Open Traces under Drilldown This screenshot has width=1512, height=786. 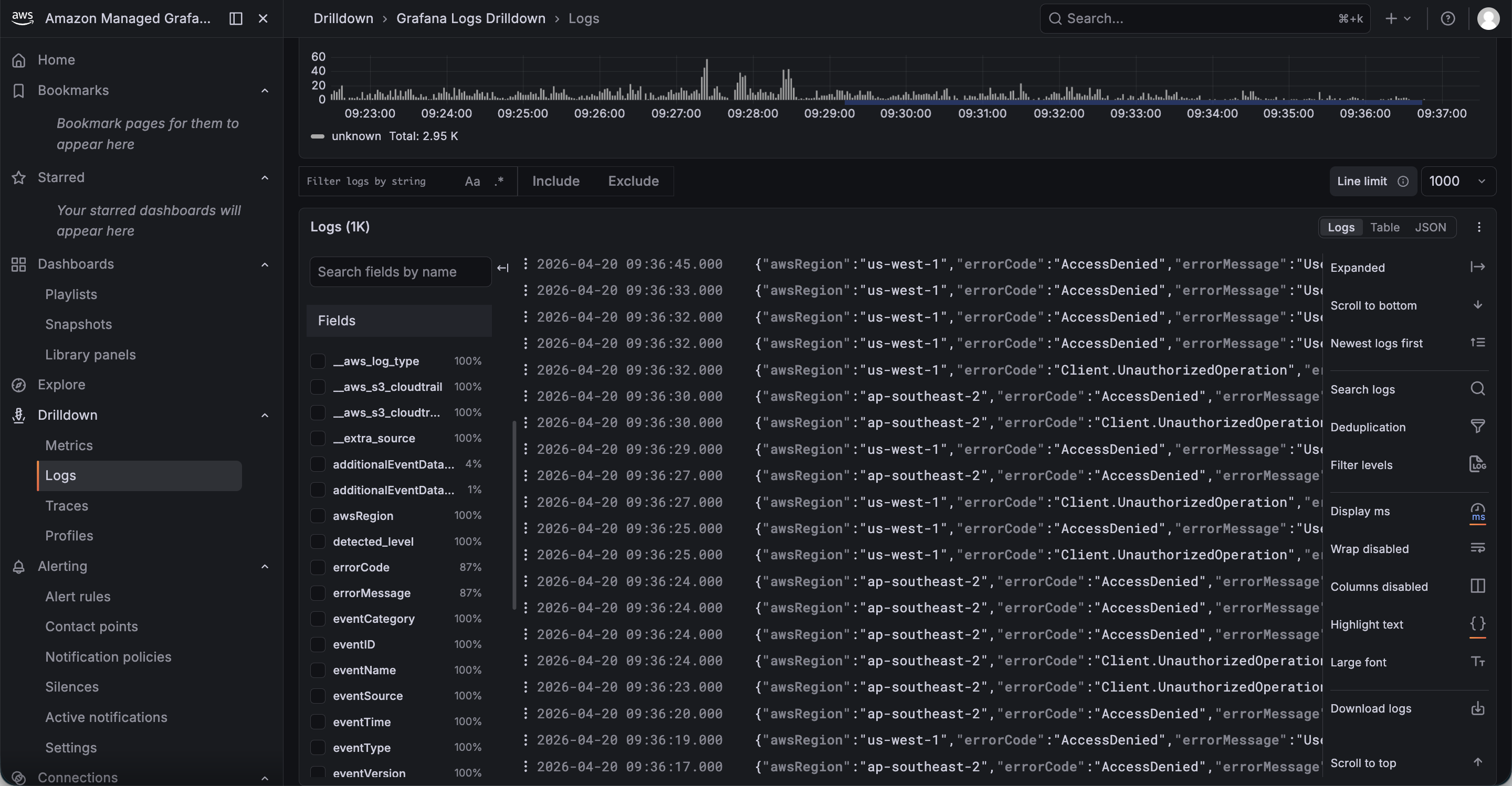(67, 506)
